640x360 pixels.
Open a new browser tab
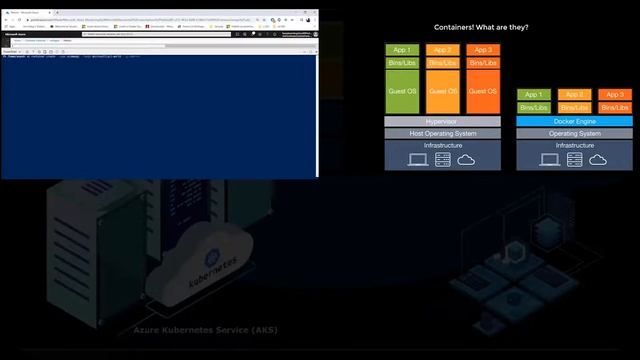point(57,13)
